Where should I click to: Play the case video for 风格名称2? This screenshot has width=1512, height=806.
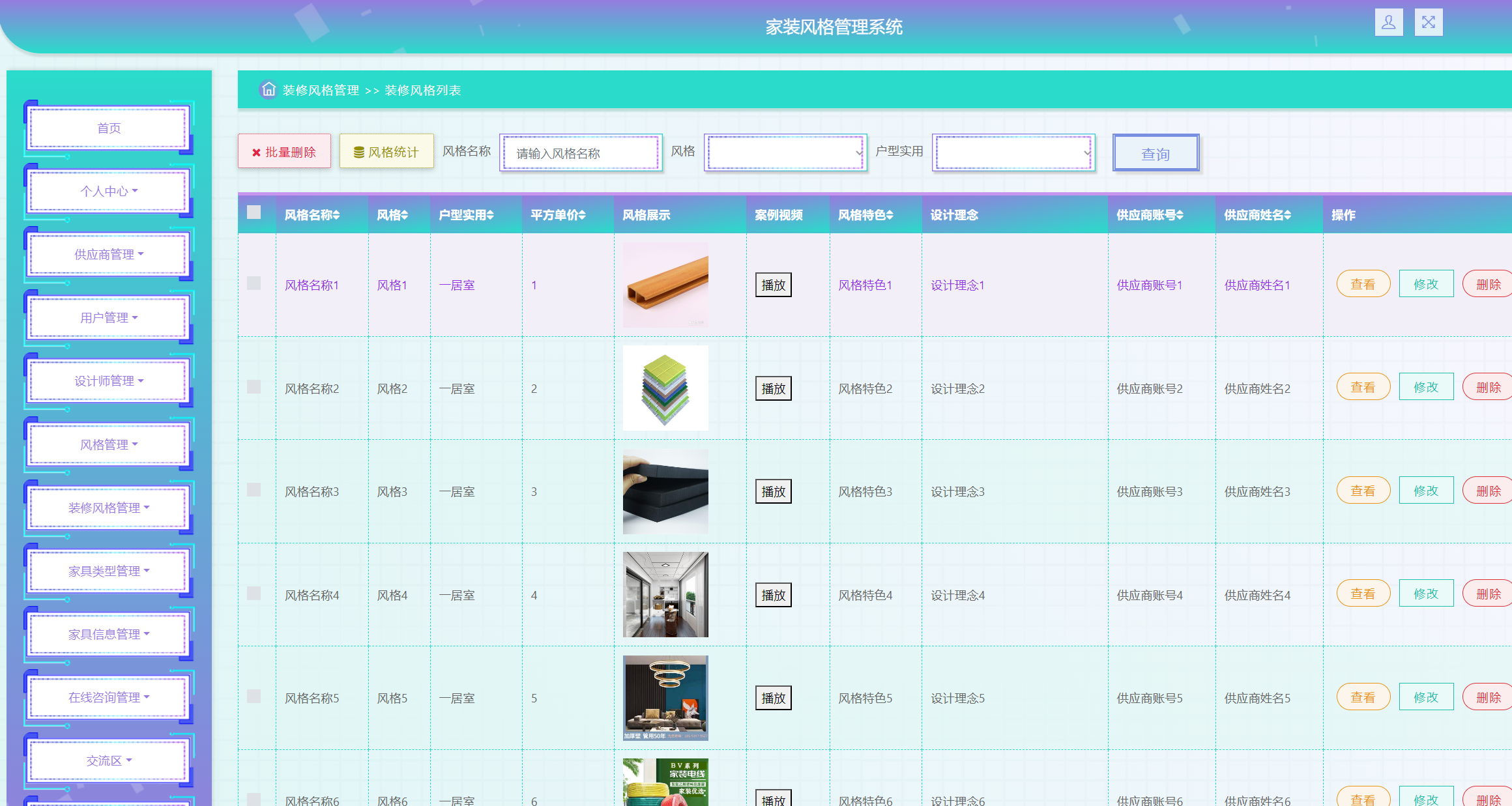tap(772, 388)
